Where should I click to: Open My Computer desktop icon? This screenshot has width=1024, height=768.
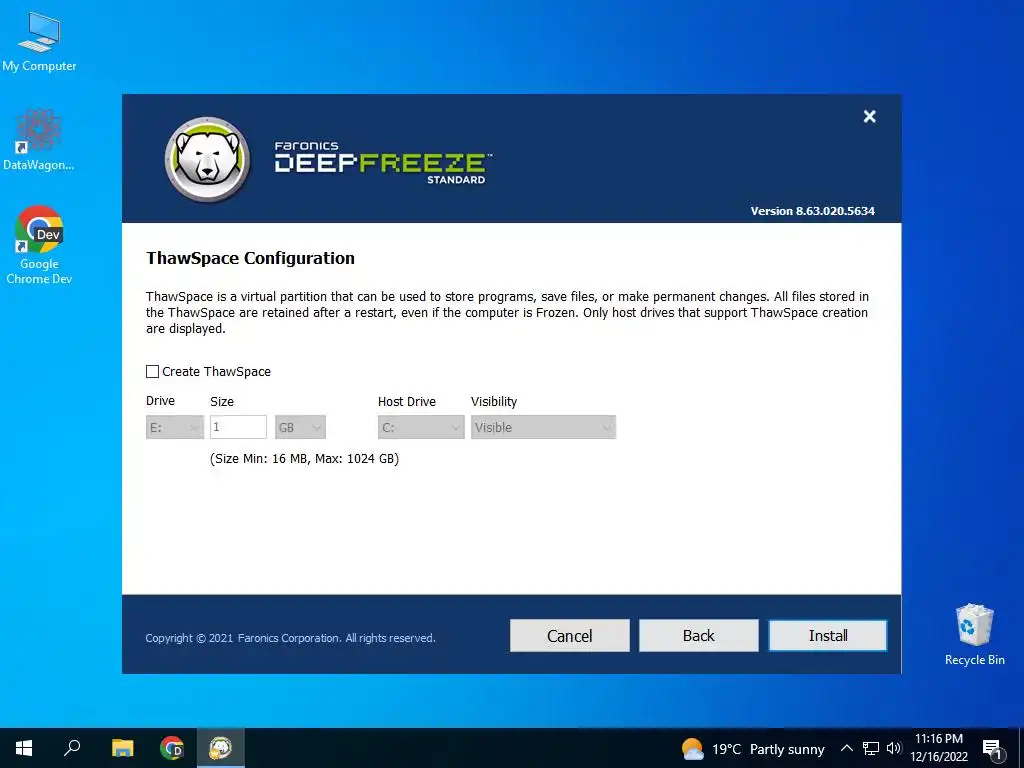click(x=39, y=42)
